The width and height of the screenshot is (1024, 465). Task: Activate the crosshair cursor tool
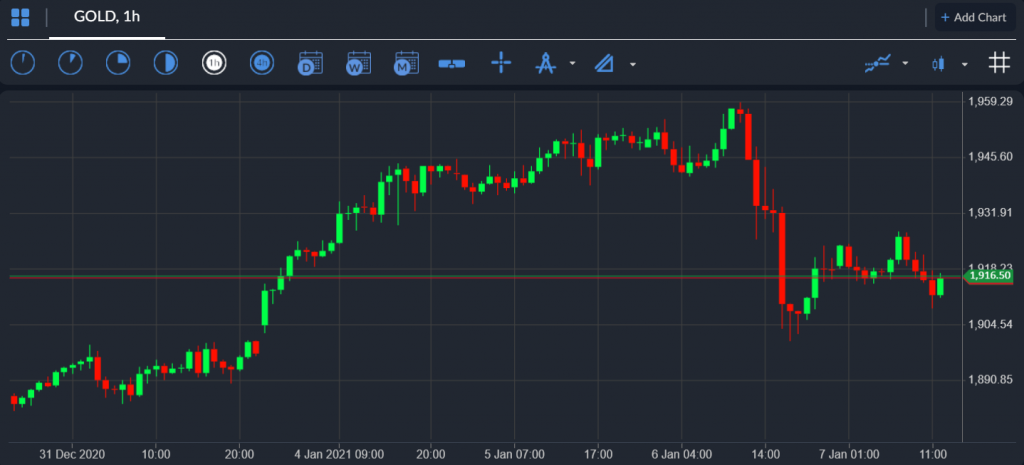501,63
